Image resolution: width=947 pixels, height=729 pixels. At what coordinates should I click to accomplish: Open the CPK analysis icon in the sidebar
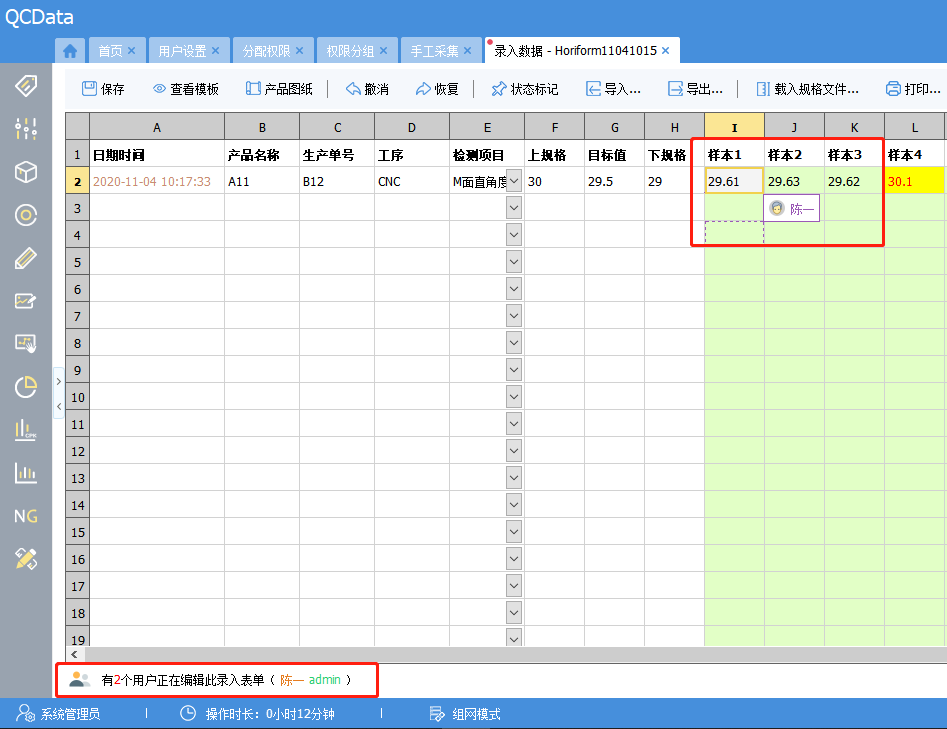[x=25, y=431]
